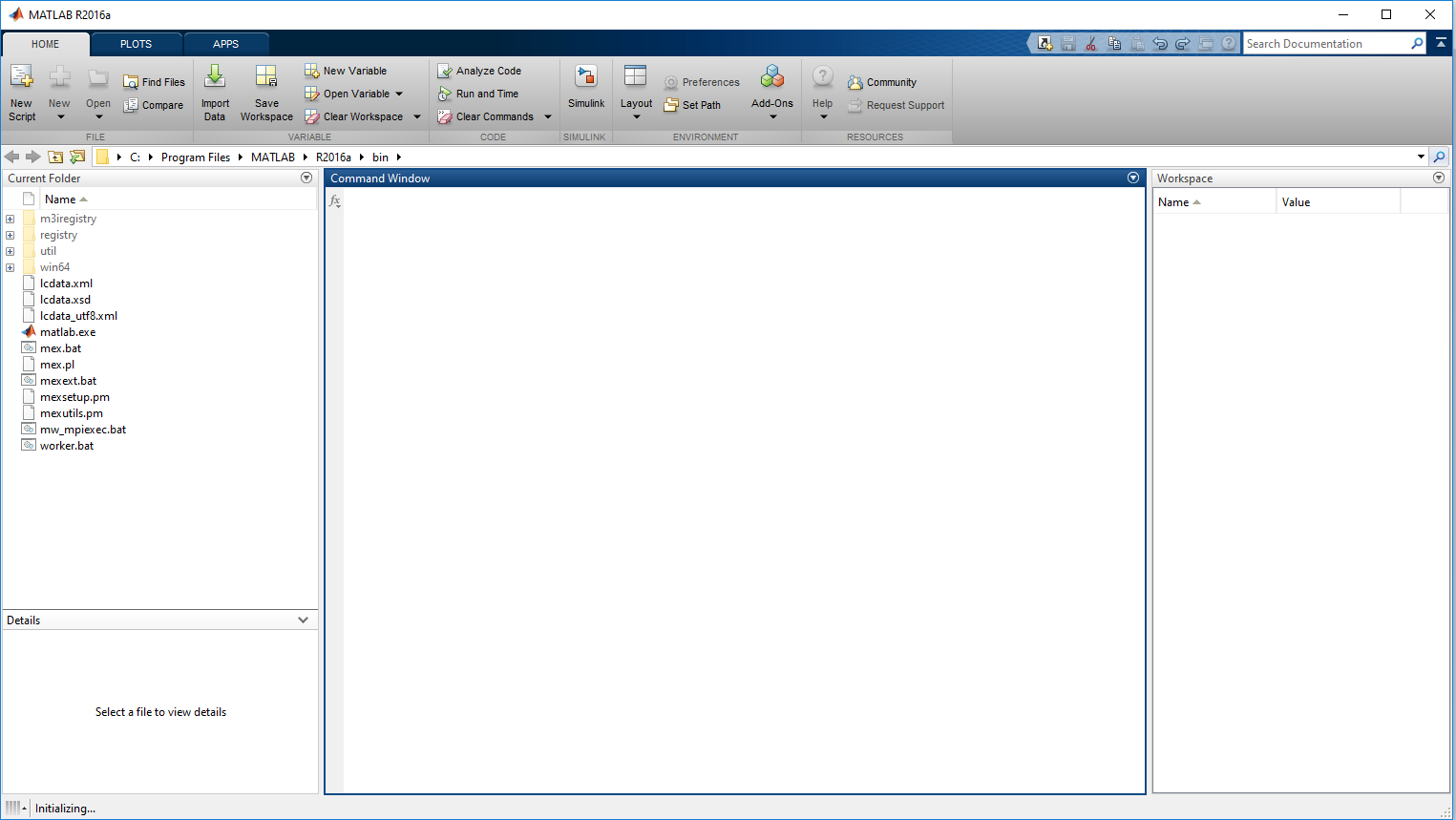Open the Clear Commands dropdown arrow
This screenshot has width=1456, height=820.
point(548,116)
